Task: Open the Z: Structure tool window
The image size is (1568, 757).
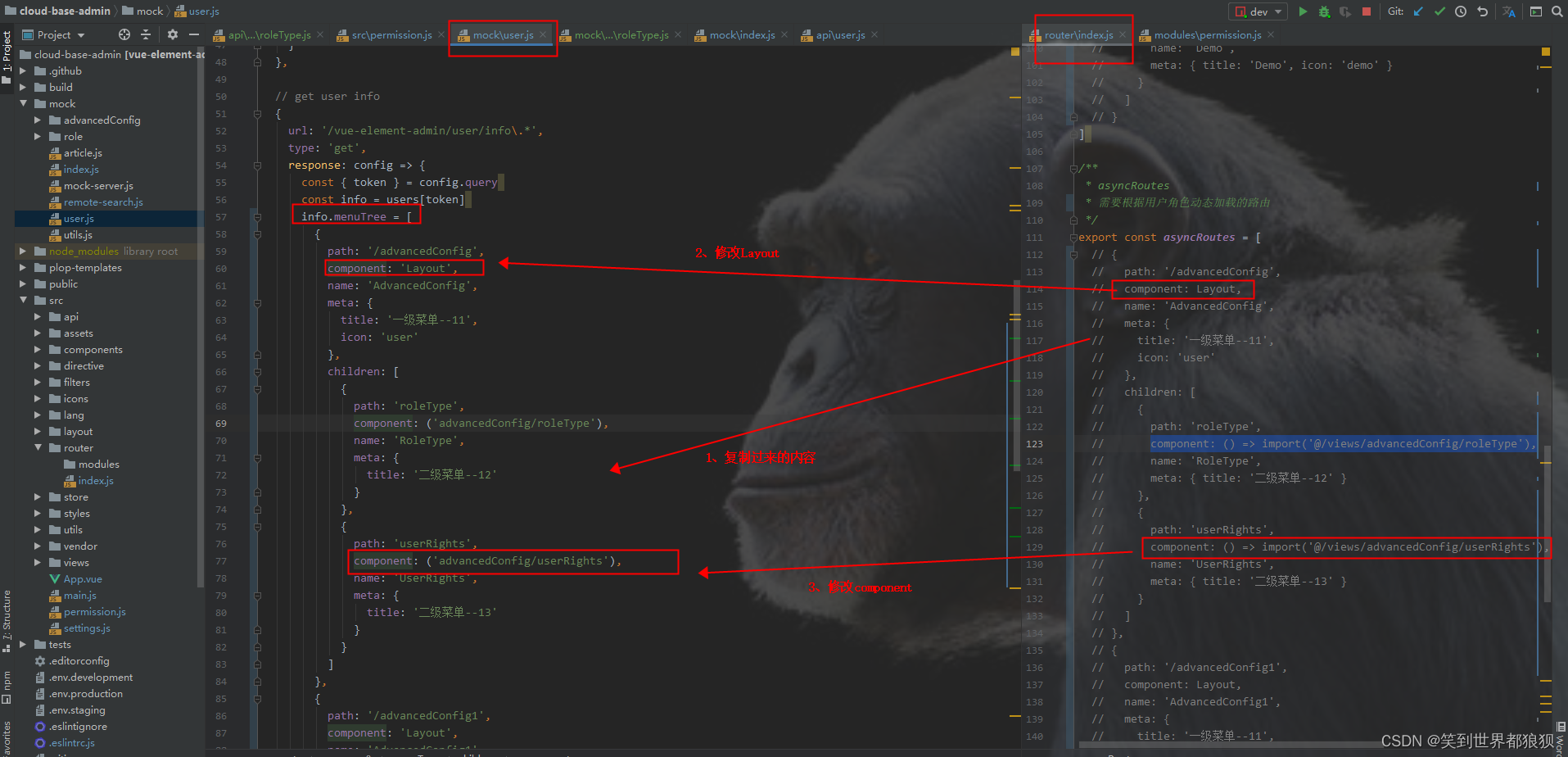Action: [x=7, y=621]
